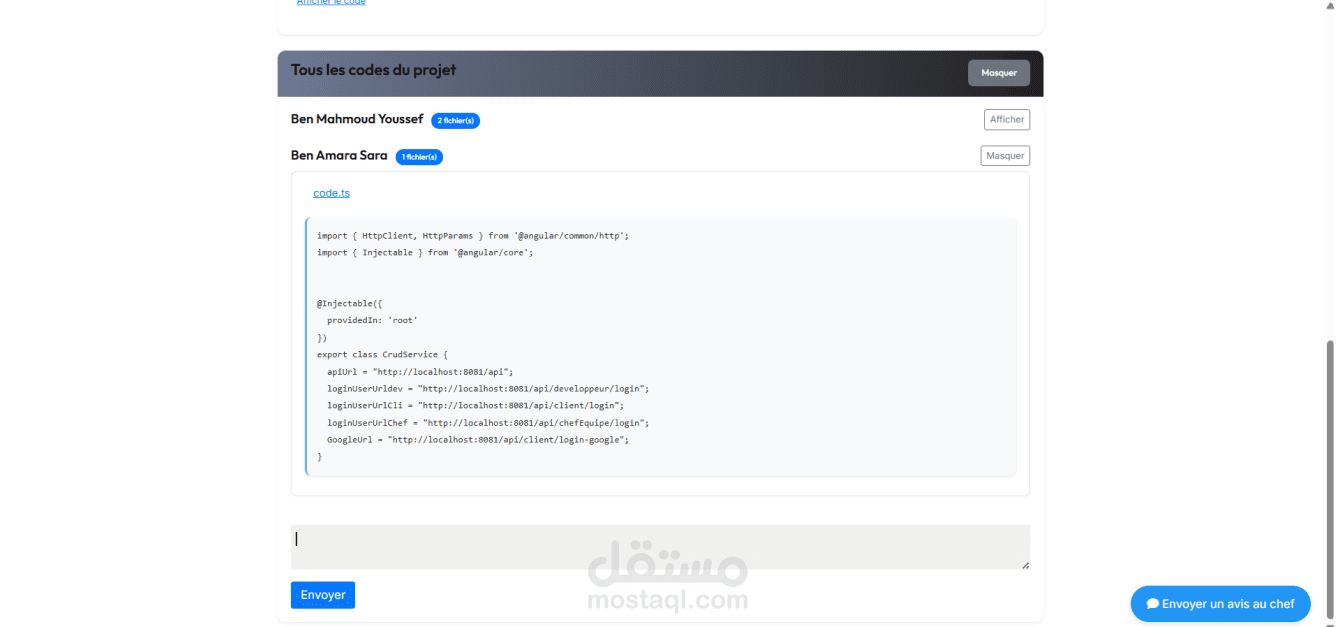1337x627 pixels.
Task: Click the Tous les codes du projet heading
Action: click(373, 70)
